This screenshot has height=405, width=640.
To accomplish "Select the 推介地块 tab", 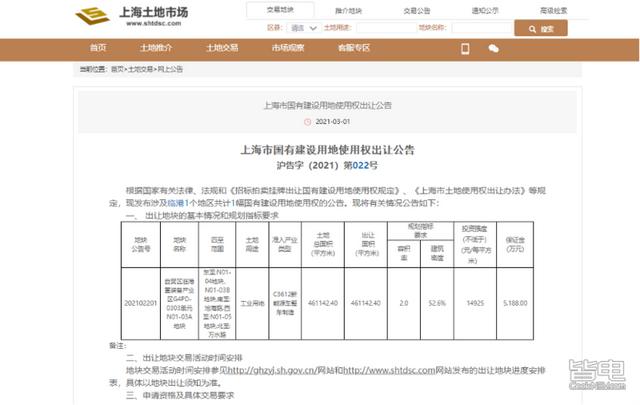I will coord(349,11).
